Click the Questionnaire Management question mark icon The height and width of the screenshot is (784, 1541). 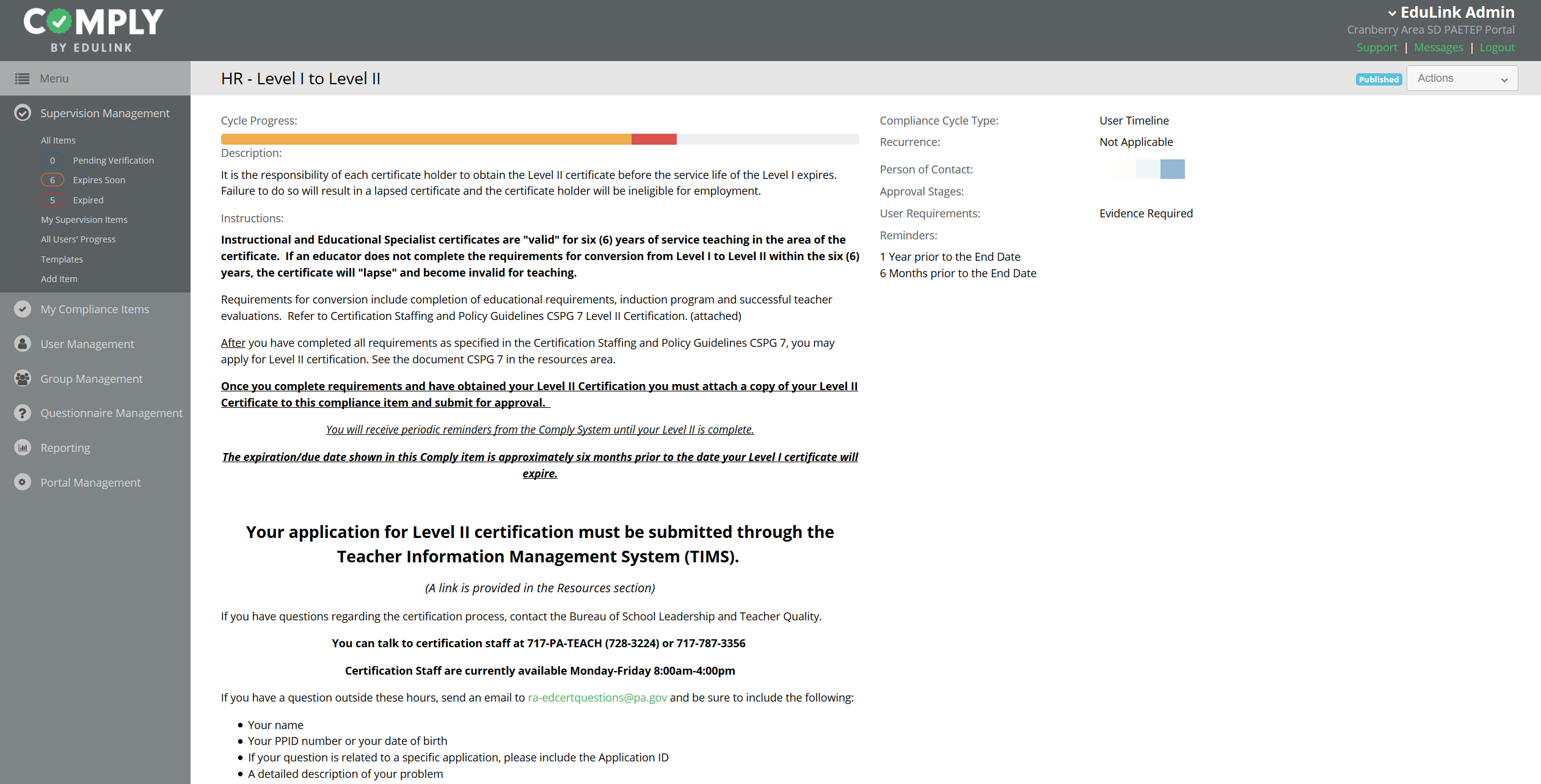[x=23, y=413]
